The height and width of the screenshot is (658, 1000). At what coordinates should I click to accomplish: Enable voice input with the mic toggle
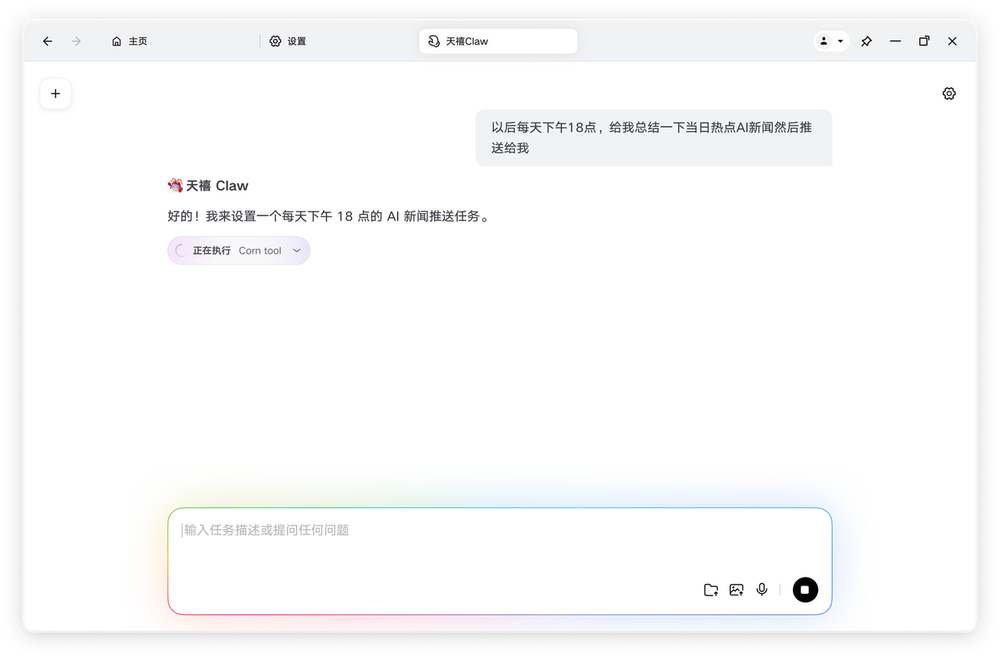762,590
